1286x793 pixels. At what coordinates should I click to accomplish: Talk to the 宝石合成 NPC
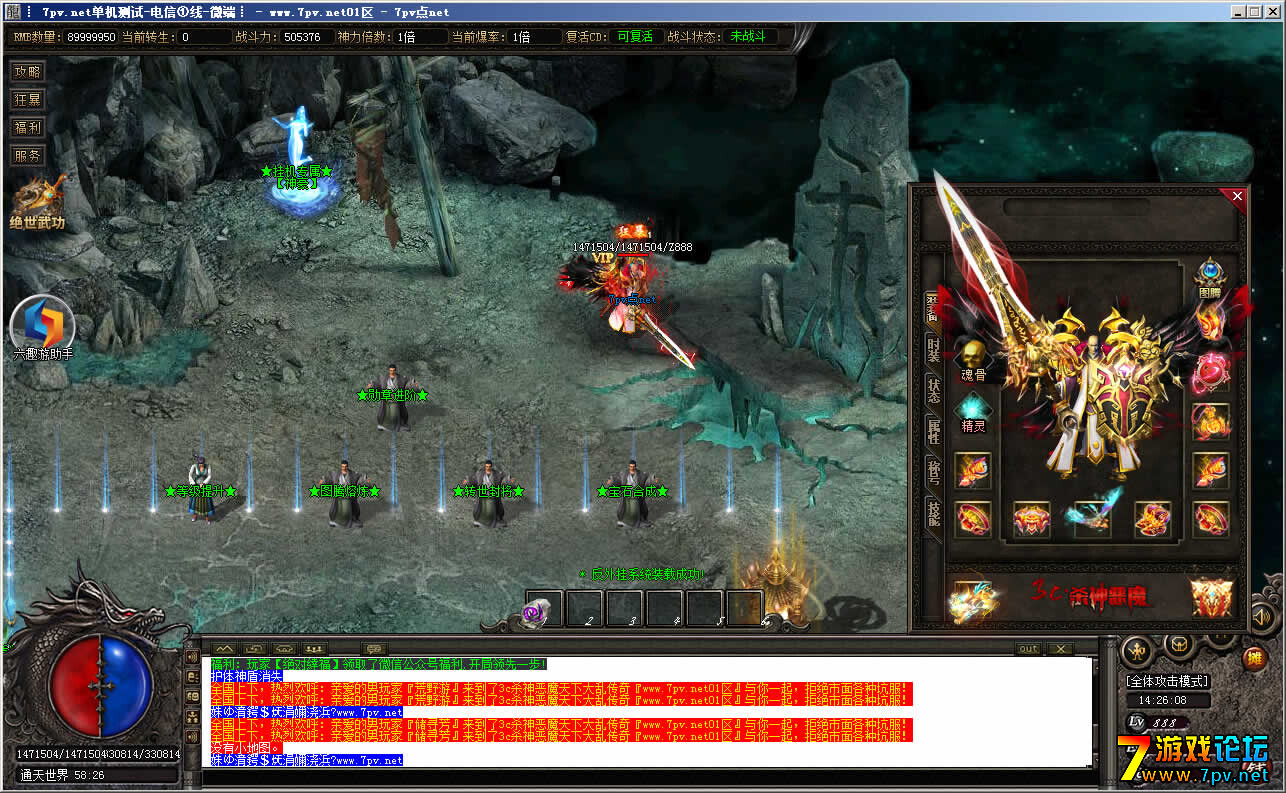(x=632, y=492)
